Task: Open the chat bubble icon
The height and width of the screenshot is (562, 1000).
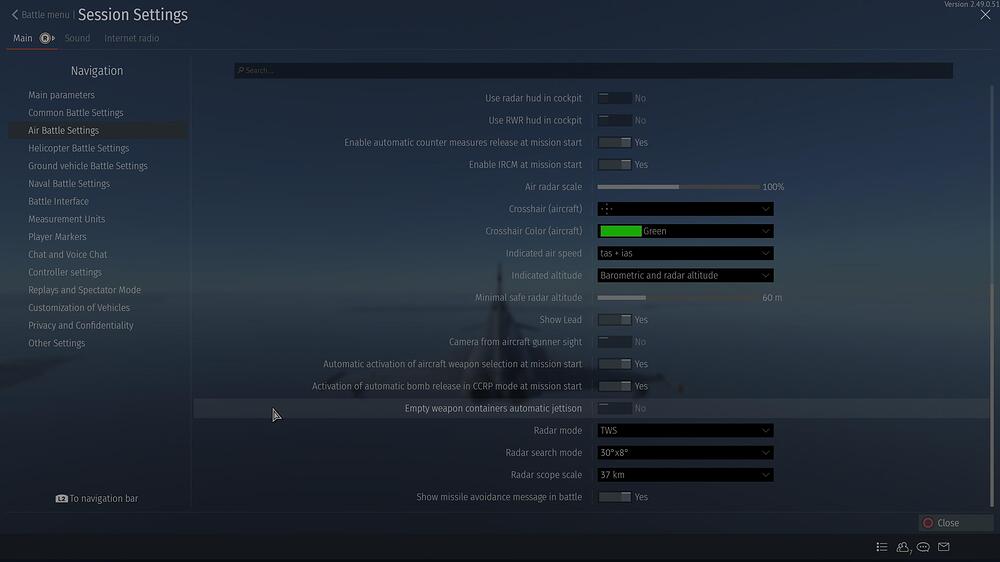Action: [923, 547]
